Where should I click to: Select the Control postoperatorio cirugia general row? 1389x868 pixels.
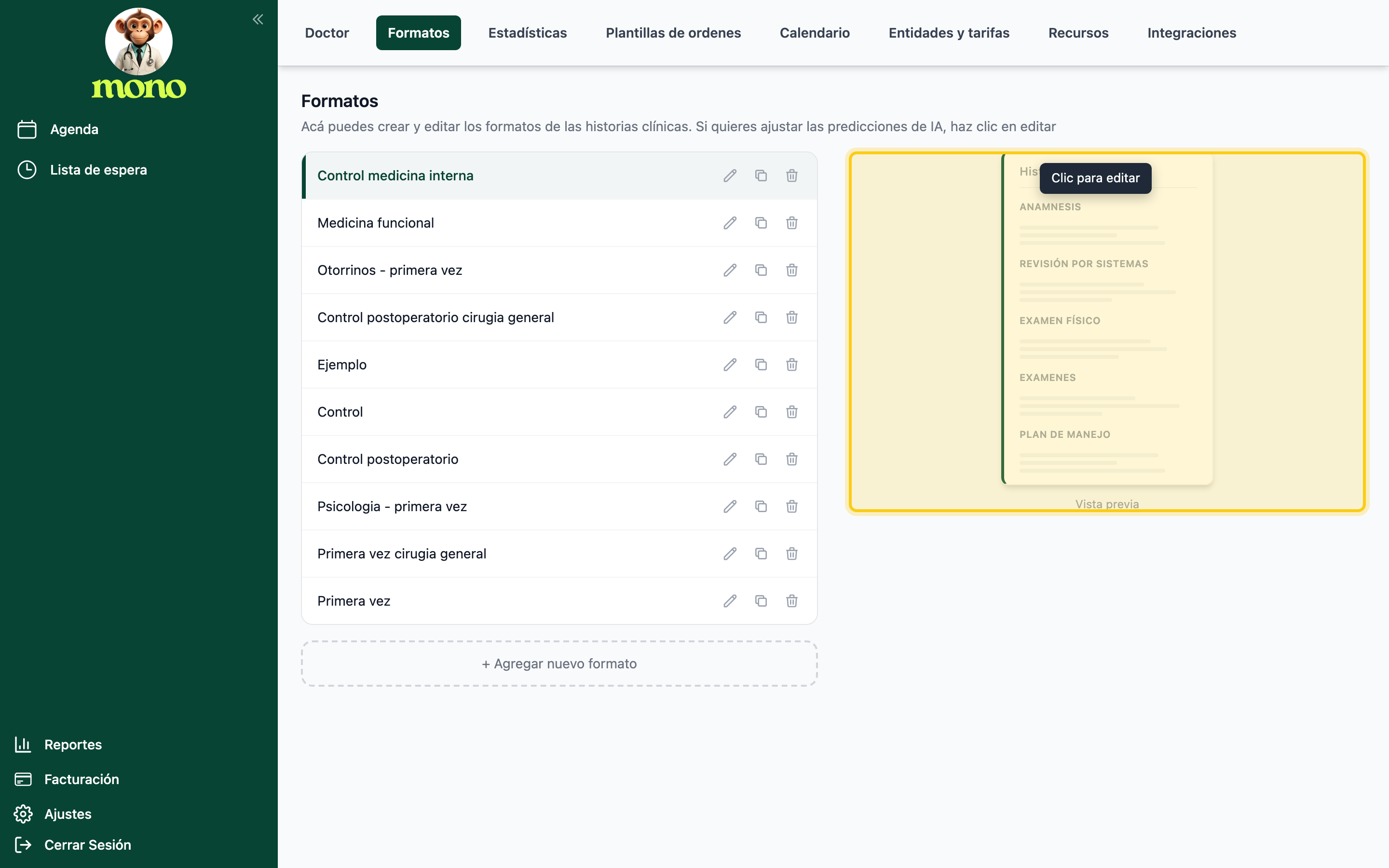(x=559, y=317)
